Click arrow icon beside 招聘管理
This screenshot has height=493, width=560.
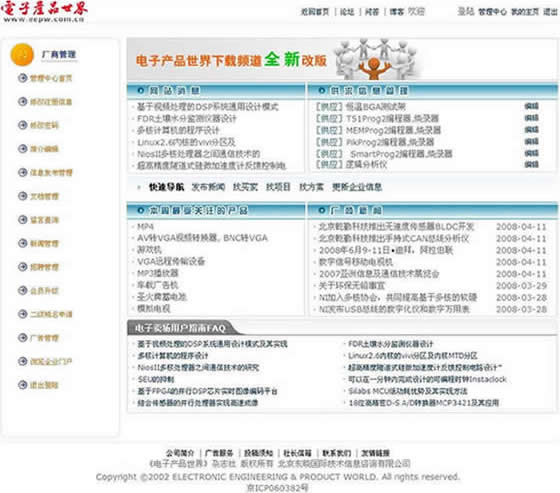pos(22,267)
